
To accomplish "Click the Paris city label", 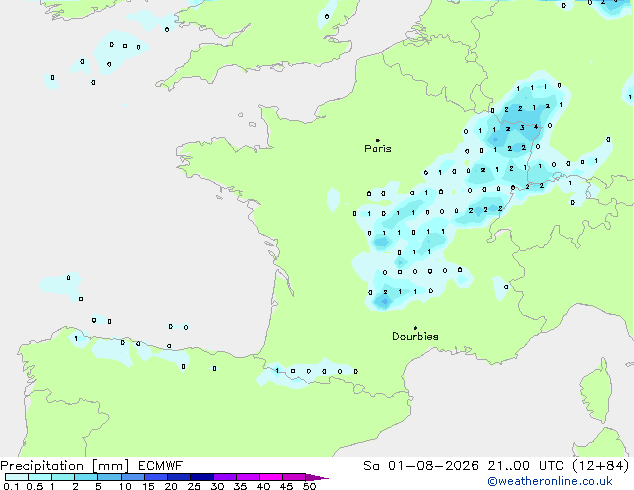I will (378, 149).
